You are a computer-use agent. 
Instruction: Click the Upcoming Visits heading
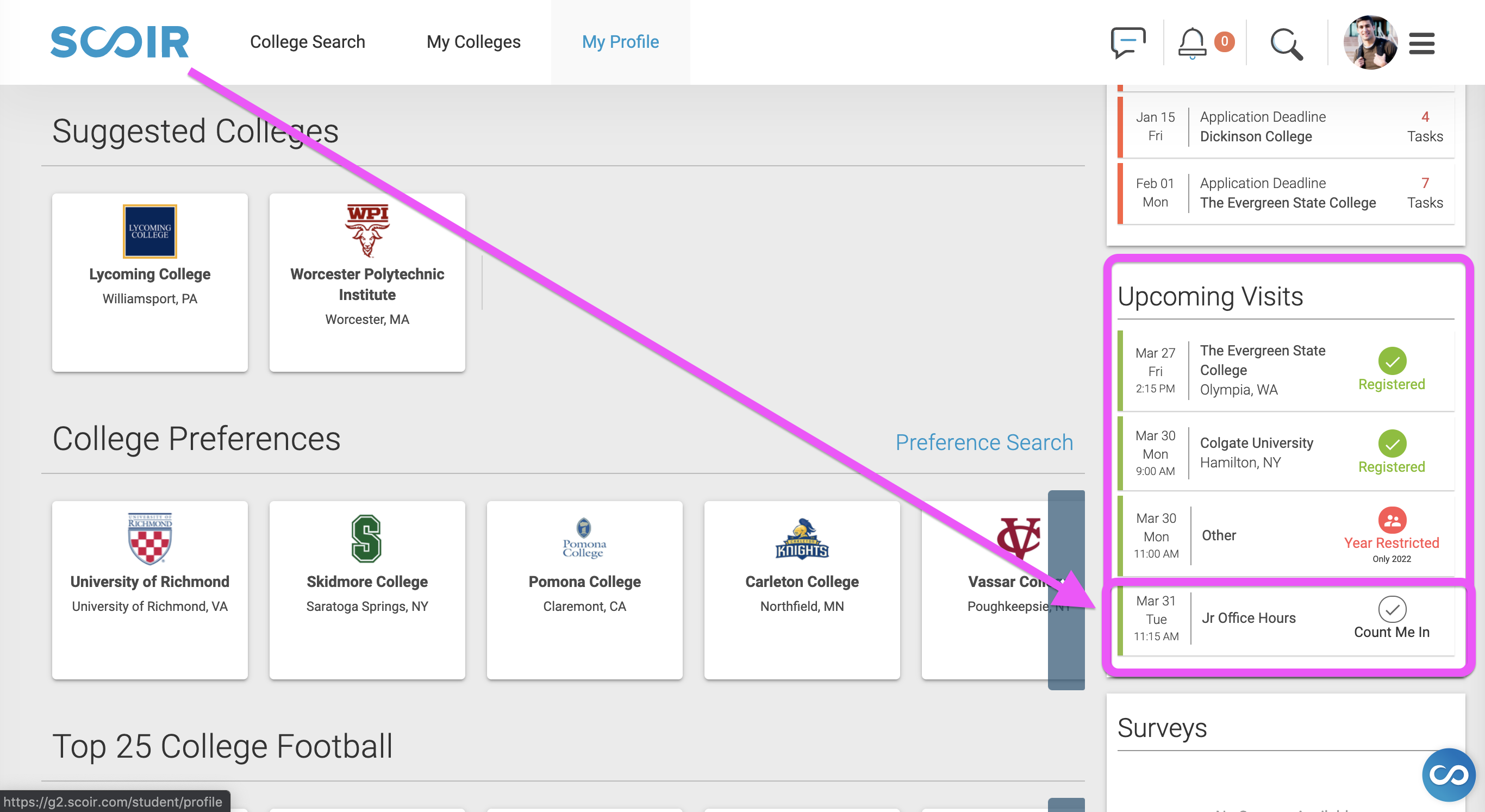coord(1210,297)
